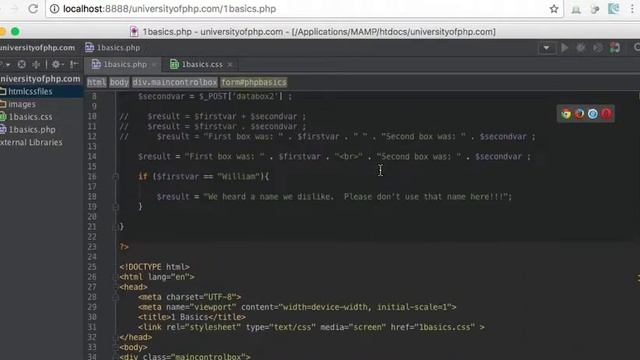Preview file in Opera browser icon

606,114
